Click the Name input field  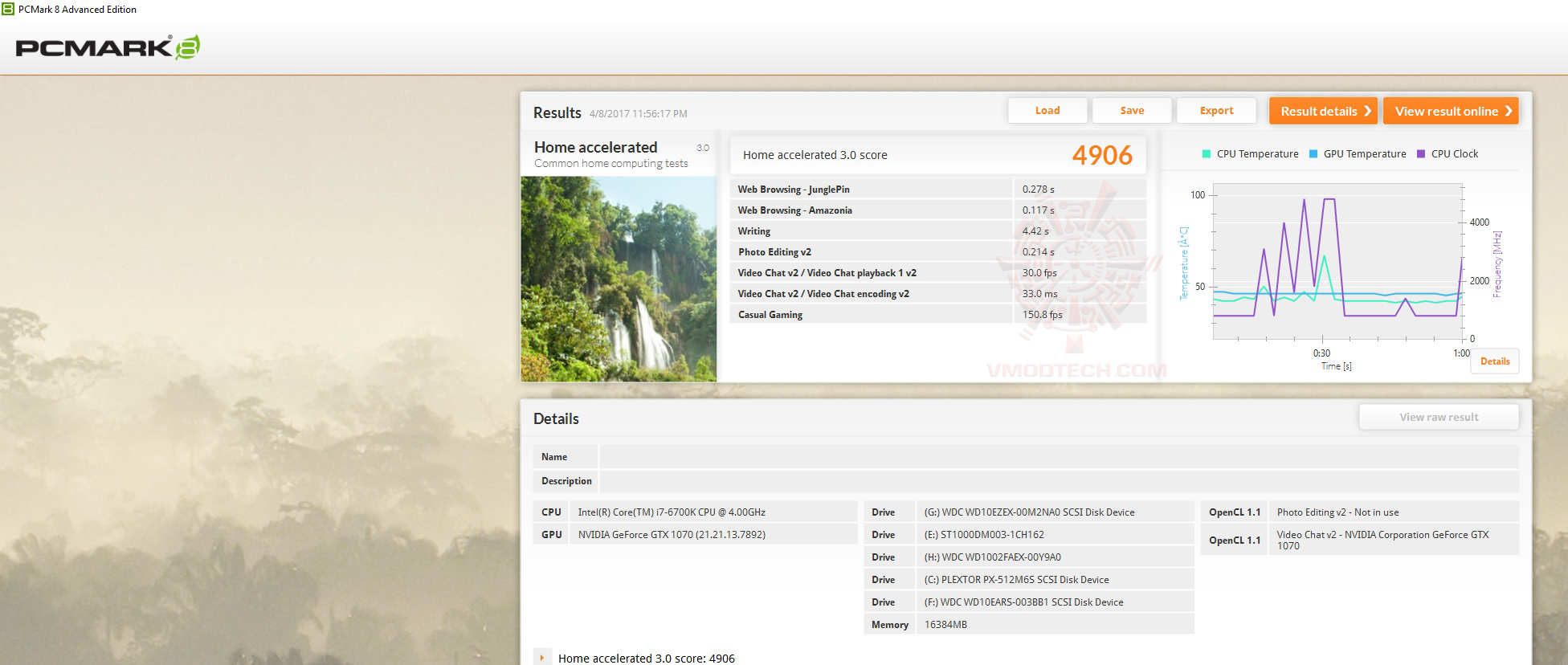pos(1059,457)
